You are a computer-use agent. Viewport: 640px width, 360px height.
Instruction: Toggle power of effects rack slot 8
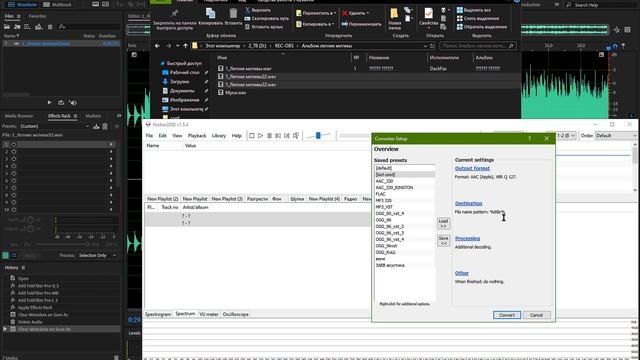14,195
